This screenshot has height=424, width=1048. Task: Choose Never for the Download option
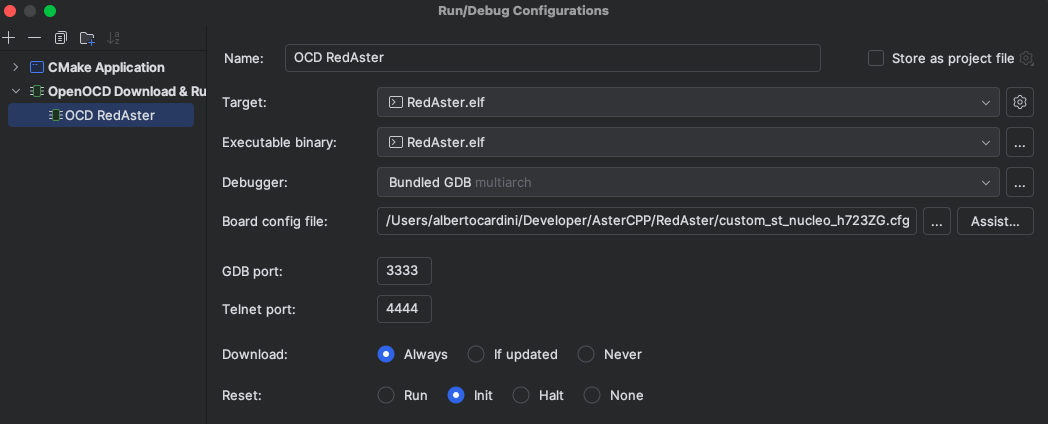click(x=586, y=354)
